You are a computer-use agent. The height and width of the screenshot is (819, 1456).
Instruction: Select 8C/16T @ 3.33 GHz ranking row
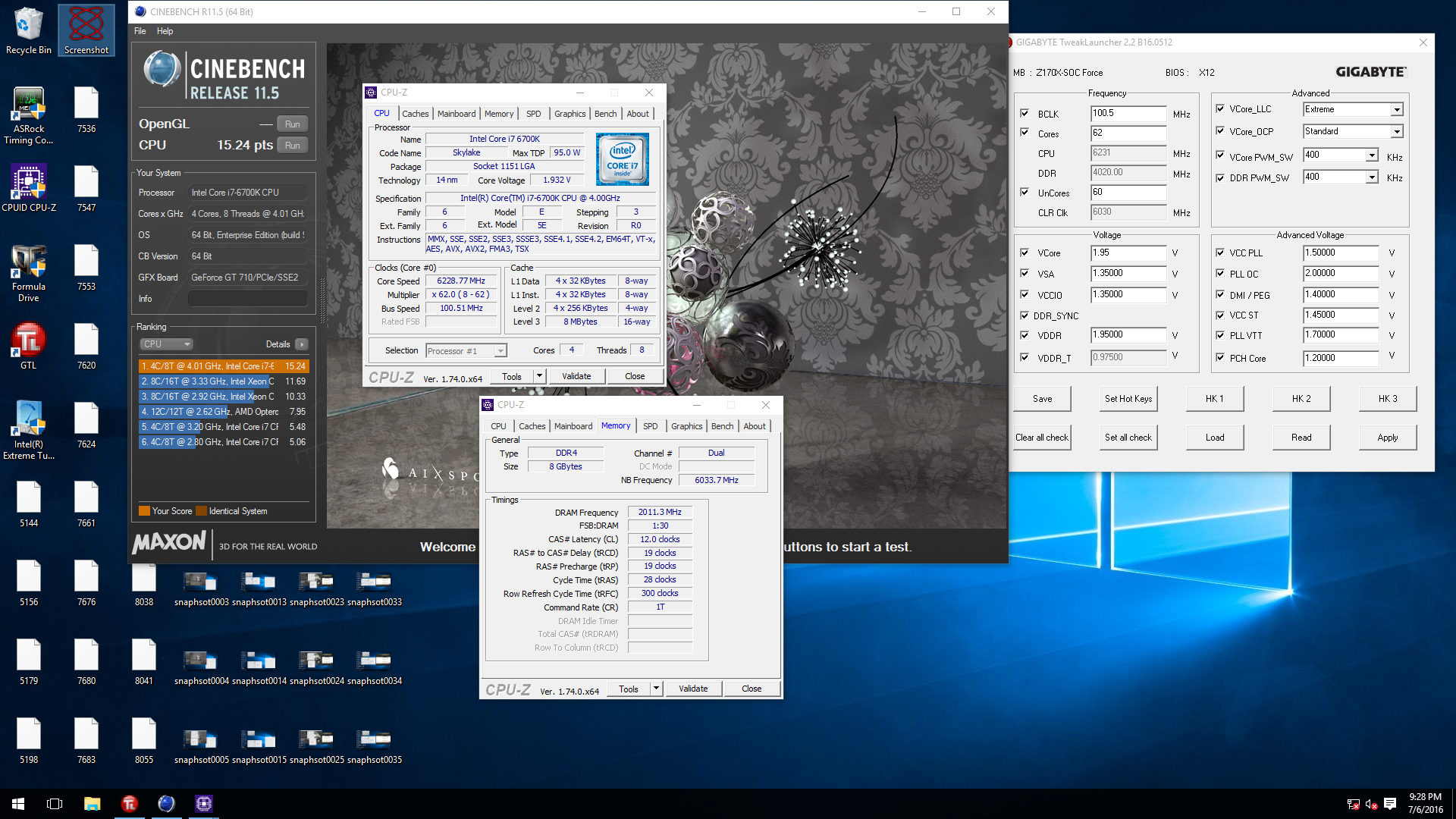[224, 381]
